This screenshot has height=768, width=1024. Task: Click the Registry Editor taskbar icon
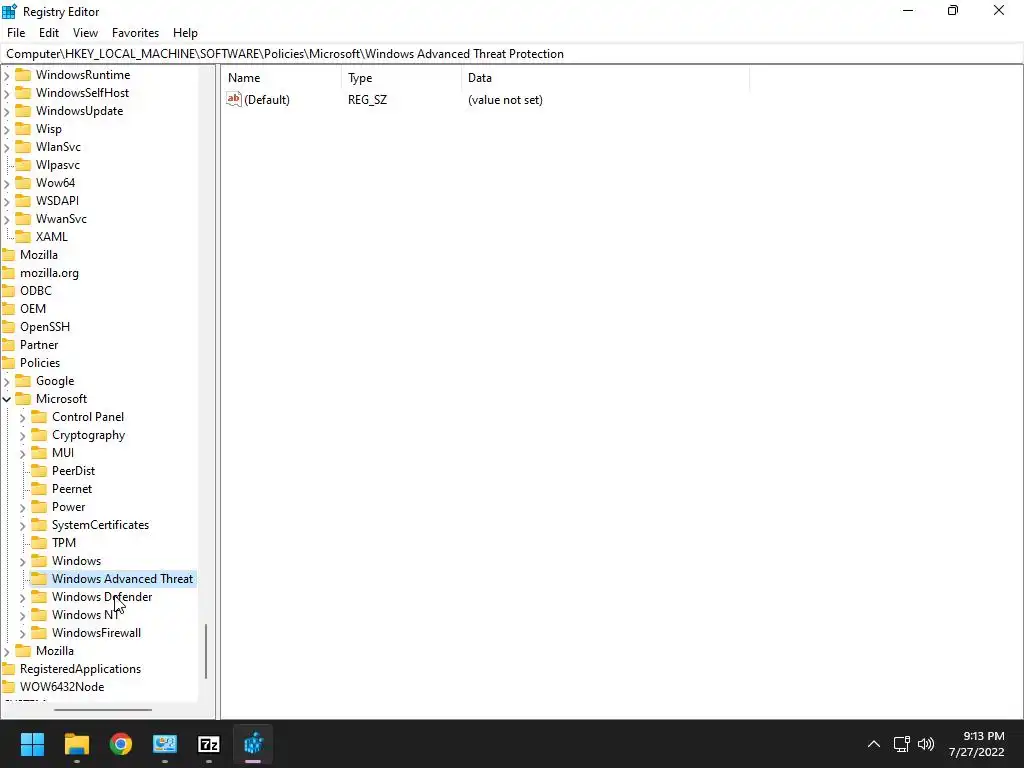(253, 744)
